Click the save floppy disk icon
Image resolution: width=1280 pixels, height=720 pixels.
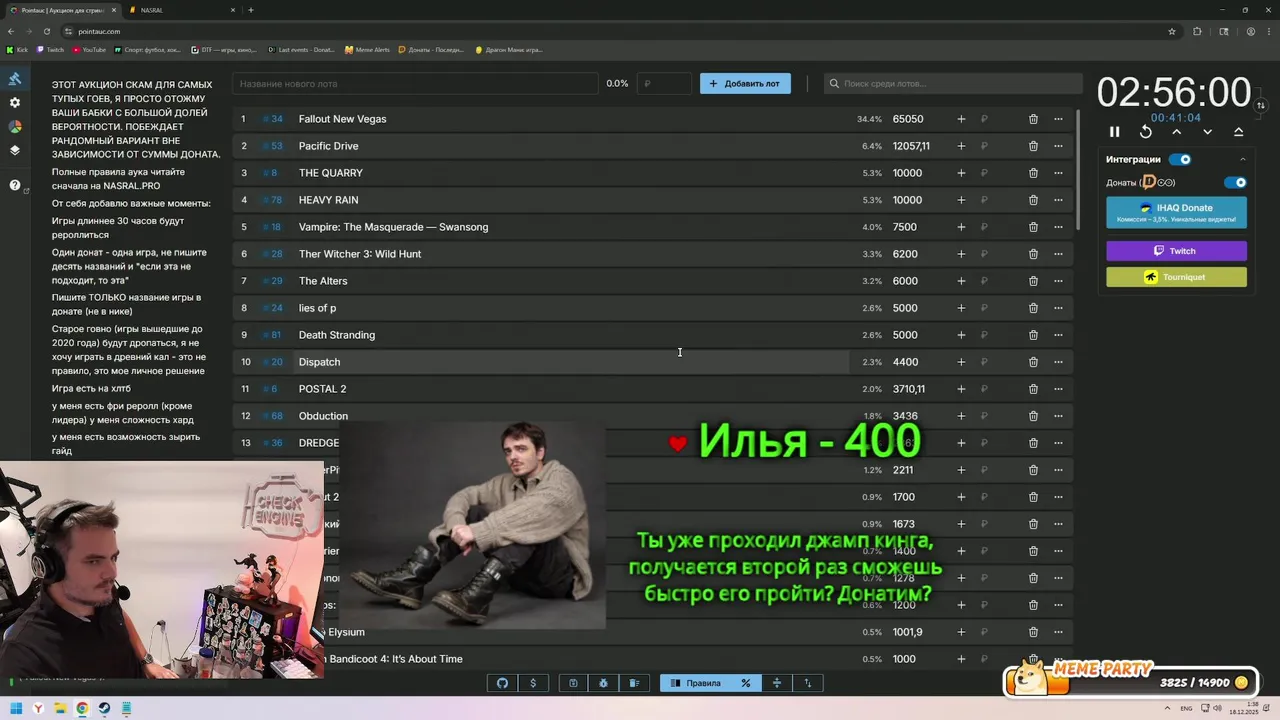(x=573, y=683)
